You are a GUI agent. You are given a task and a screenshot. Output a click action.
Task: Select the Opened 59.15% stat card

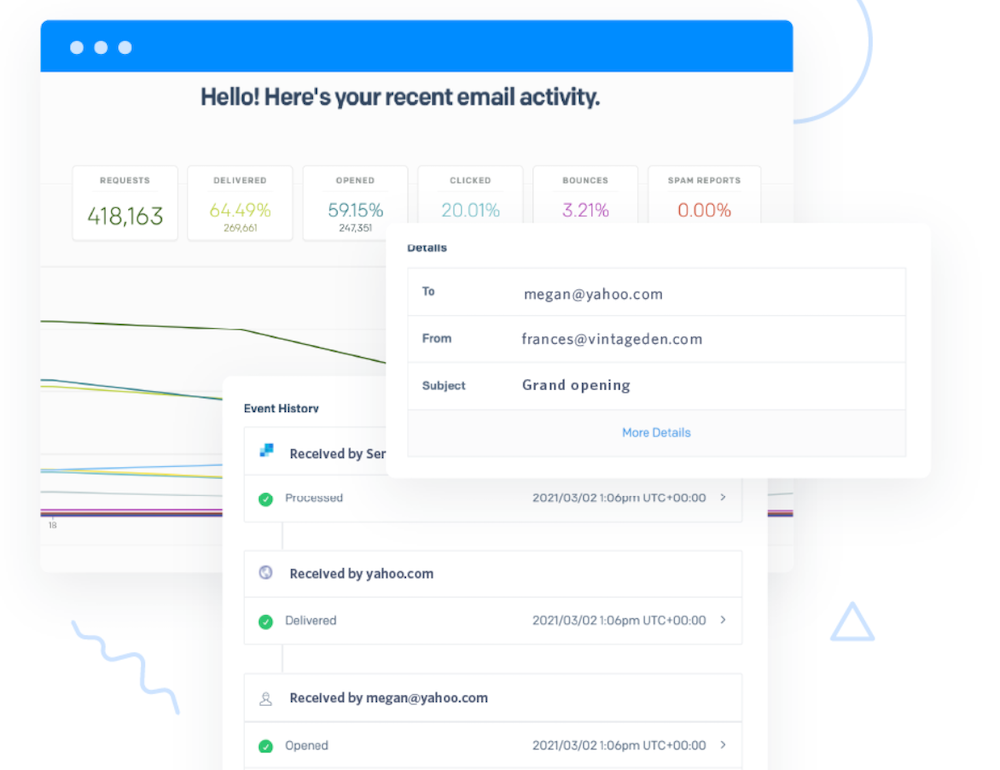355,203
